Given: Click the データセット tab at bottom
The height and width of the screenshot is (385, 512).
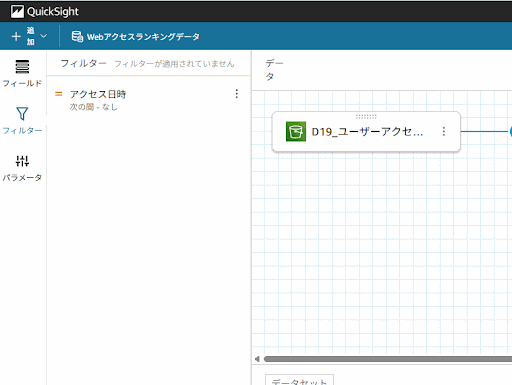Looking at the screenshot, I should tap(299, 380).
